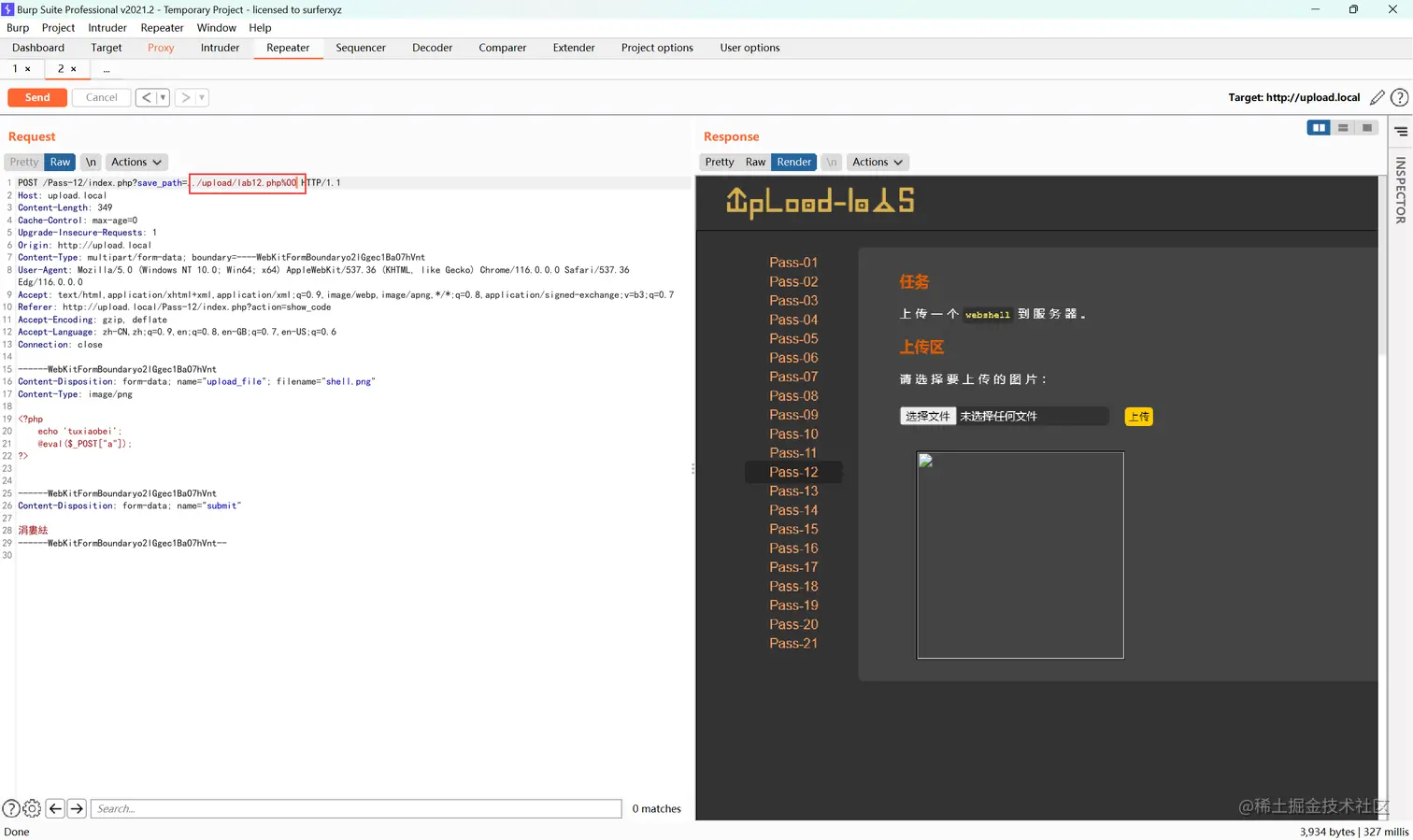This screenshot has height=840, width=1413.
Task: Toggle request newline display \n
Action: [x=91, y=162]
